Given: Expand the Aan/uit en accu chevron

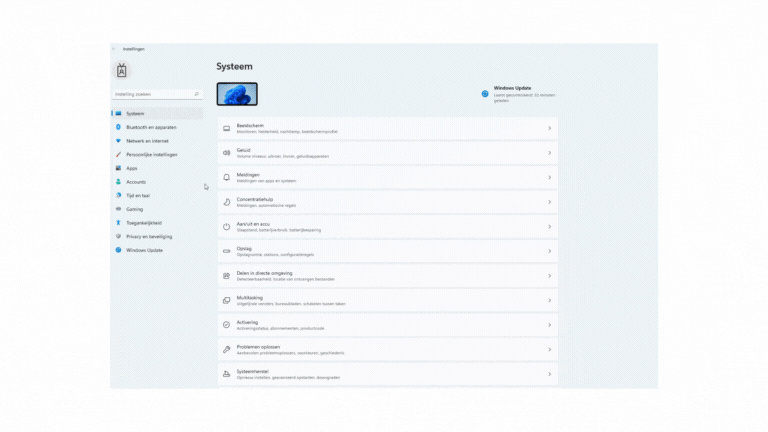Looking at the screenshot, I should click(550, 227).
